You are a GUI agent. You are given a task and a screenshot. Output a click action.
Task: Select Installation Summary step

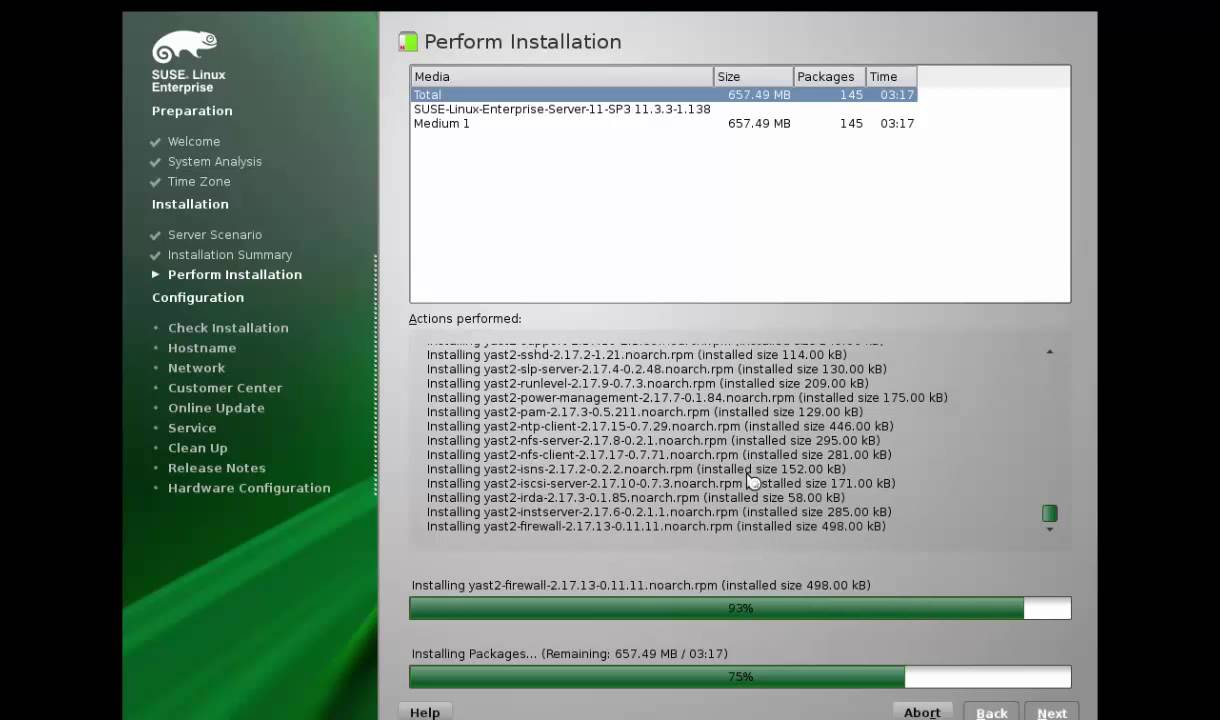pyautogui.click(x=230, y=255)
